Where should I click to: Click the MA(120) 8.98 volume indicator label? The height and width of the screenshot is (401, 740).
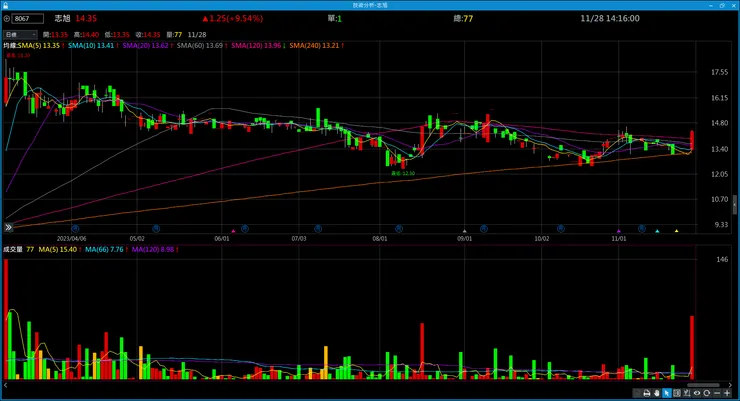coord(154,250)
